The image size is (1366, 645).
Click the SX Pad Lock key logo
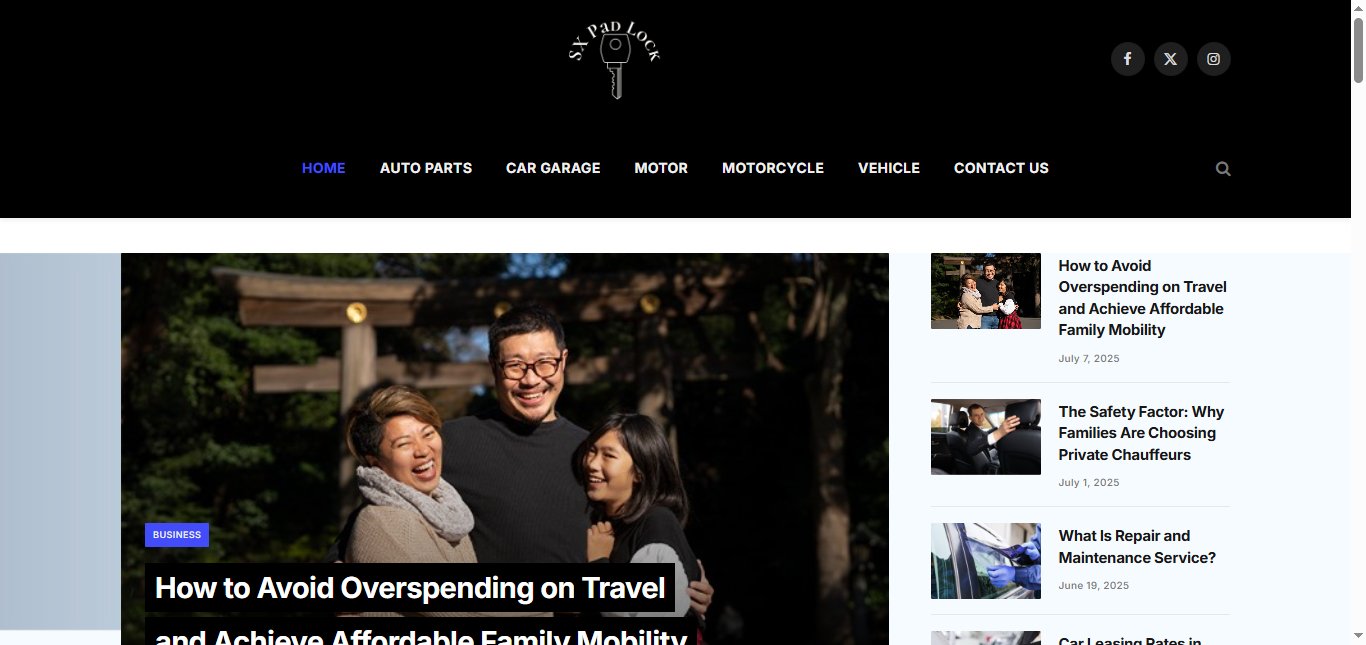click(614, 60)
